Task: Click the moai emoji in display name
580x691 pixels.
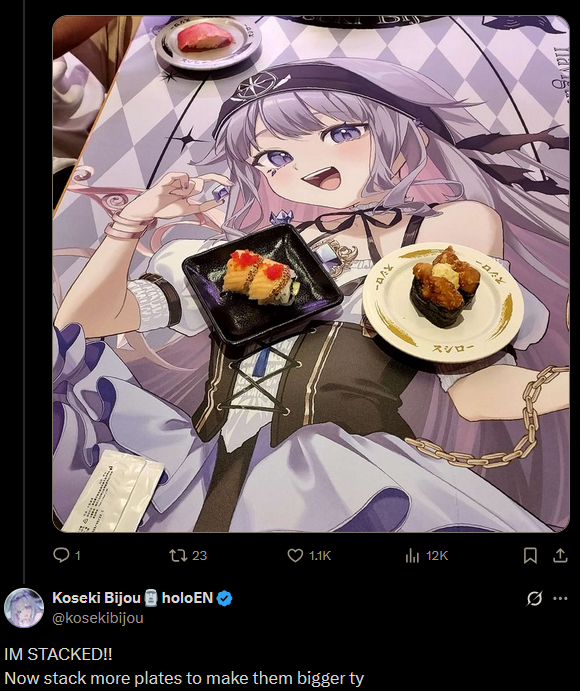Action: [151, 598]
